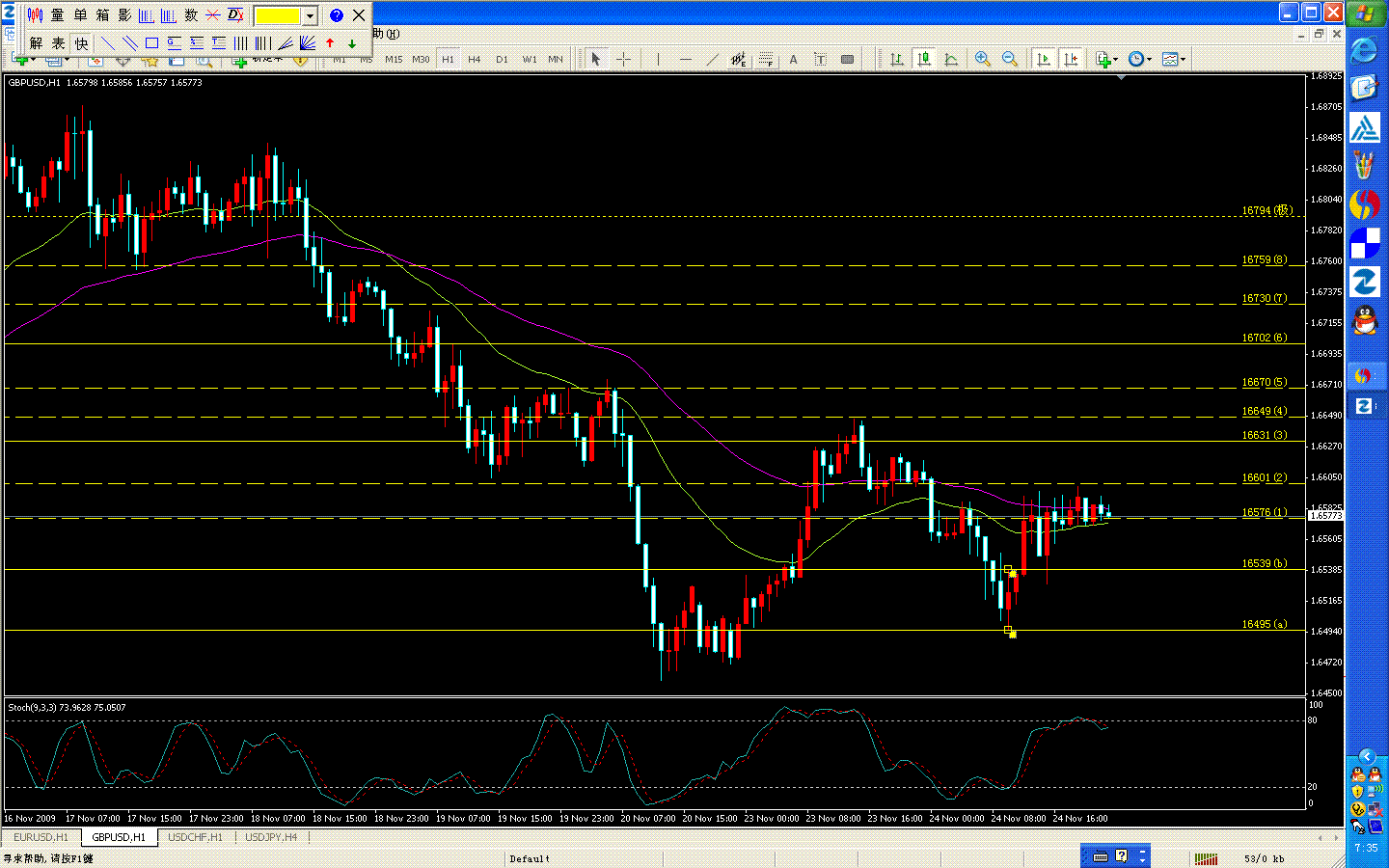This screenshot has height=868, width=1389.
Task: Click the 16495 (a) price level label
Action: (x=1265, y=624)
